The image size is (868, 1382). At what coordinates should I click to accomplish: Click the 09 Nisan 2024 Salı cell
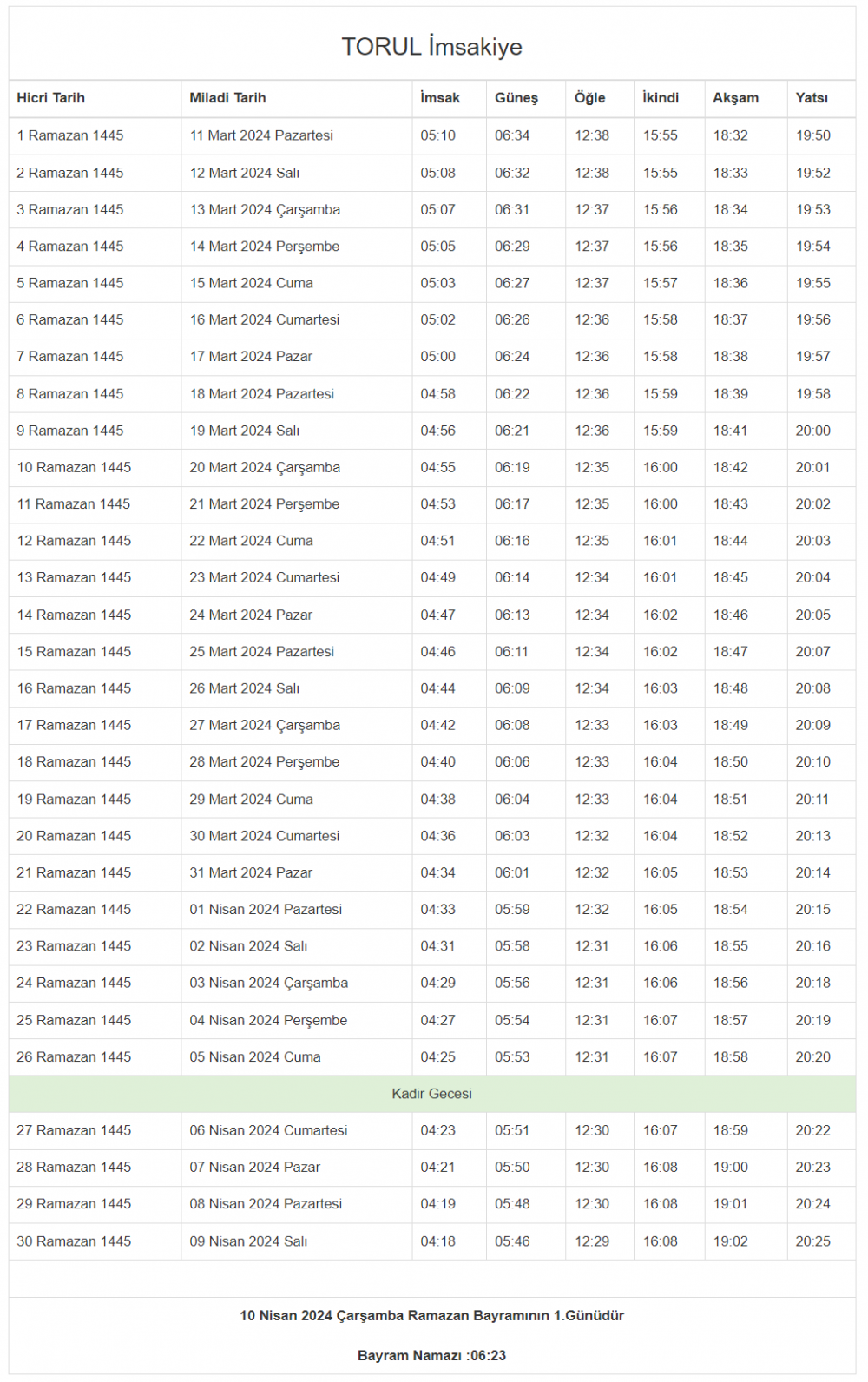point(248,1241)
